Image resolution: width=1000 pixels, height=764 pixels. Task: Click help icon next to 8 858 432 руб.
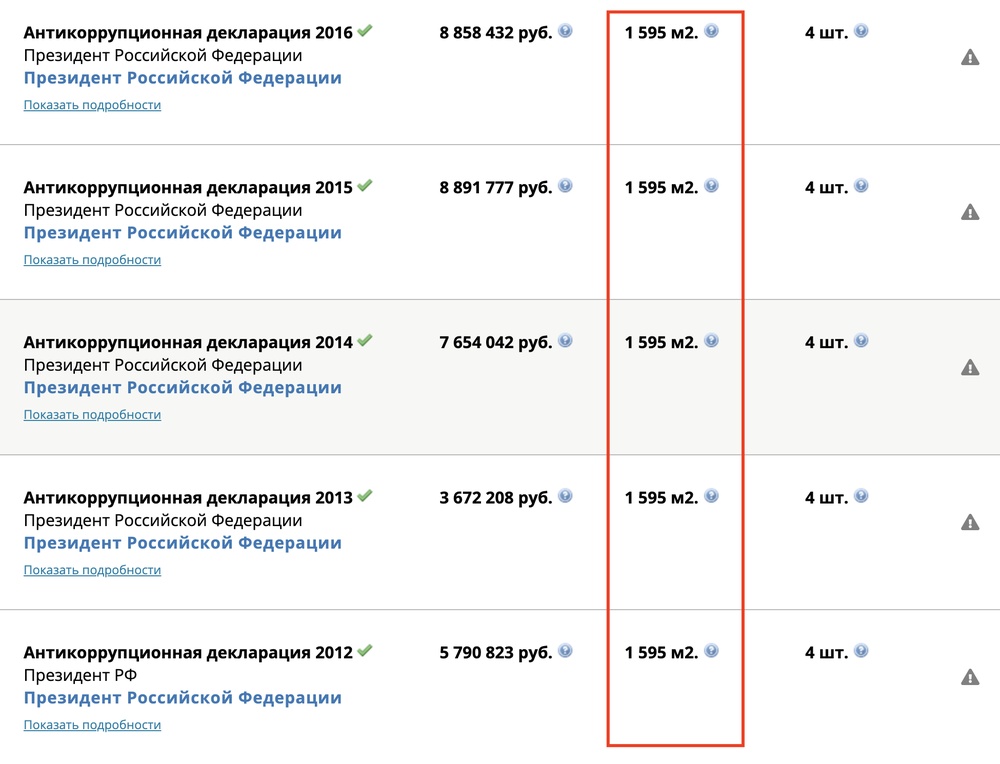tap(565, 31)
